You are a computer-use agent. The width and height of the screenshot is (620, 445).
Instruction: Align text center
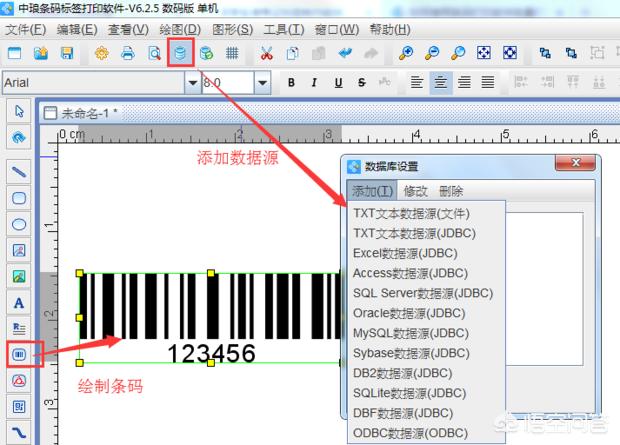pos(440,82)
